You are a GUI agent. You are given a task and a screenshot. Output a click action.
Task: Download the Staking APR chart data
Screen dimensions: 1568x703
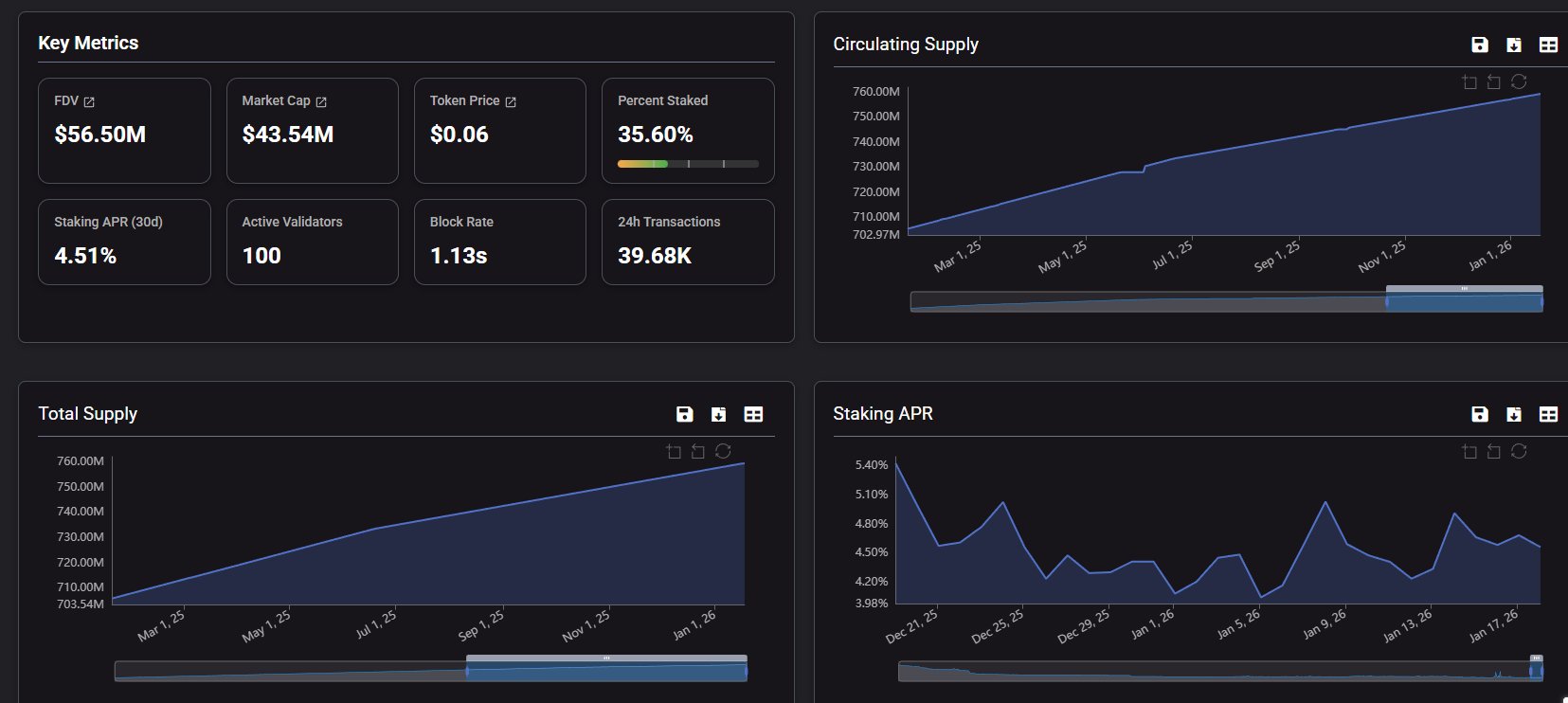tap(1514, 414)
